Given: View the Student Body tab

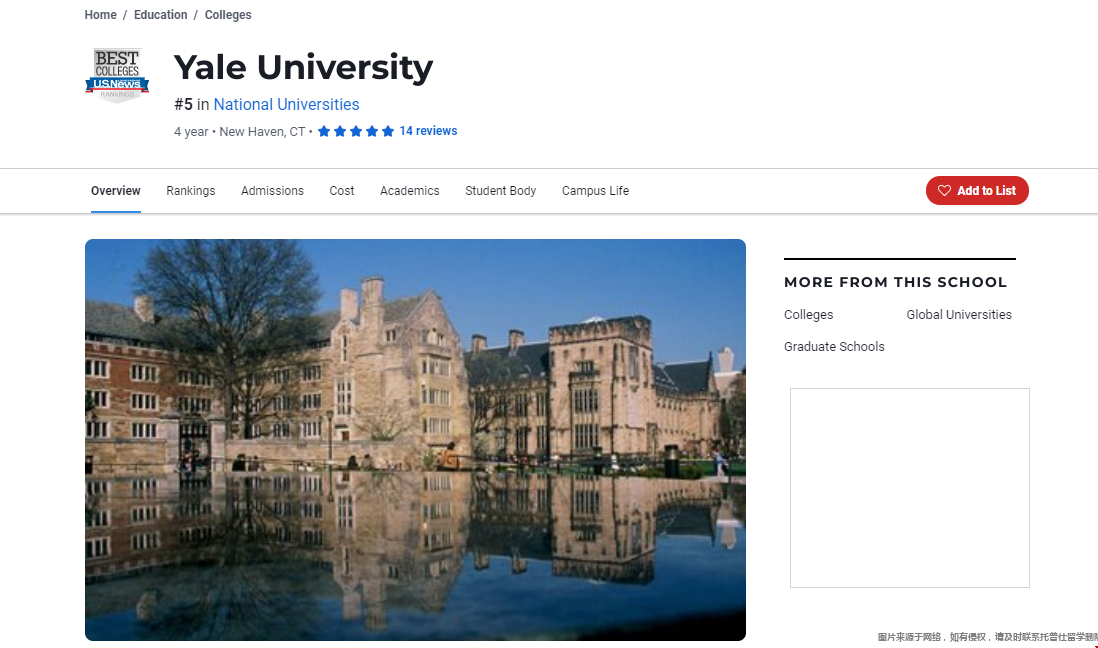Looking at the screenshot, I should pos(501,191).
